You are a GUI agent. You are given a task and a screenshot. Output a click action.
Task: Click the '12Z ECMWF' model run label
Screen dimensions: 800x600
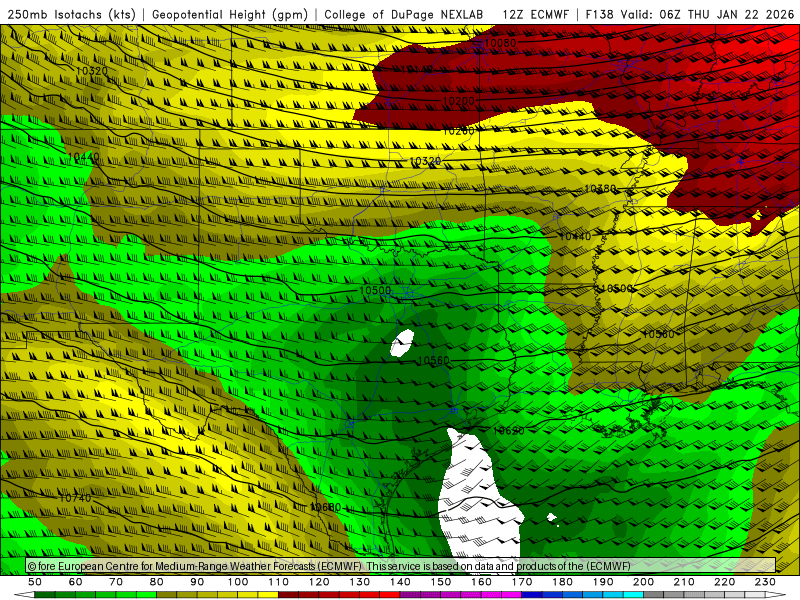point(535,14)
